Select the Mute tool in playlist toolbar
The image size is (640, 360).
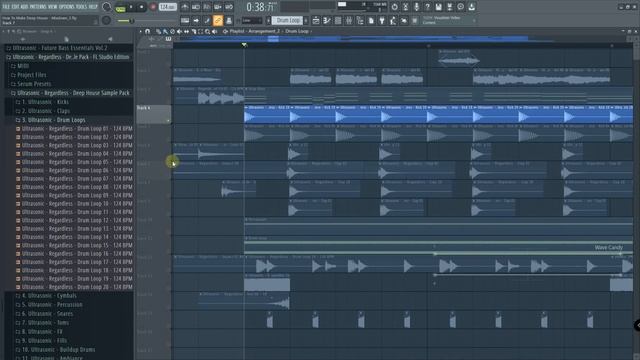tap(179, 31)
